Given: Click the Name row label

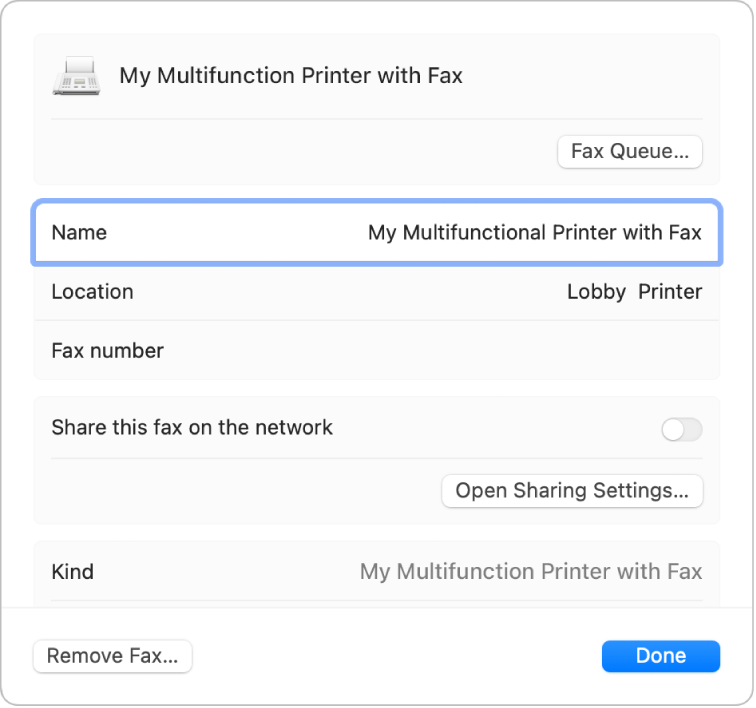Looking at the screenshot, I should pyautogui.click(x=79, y=233).
